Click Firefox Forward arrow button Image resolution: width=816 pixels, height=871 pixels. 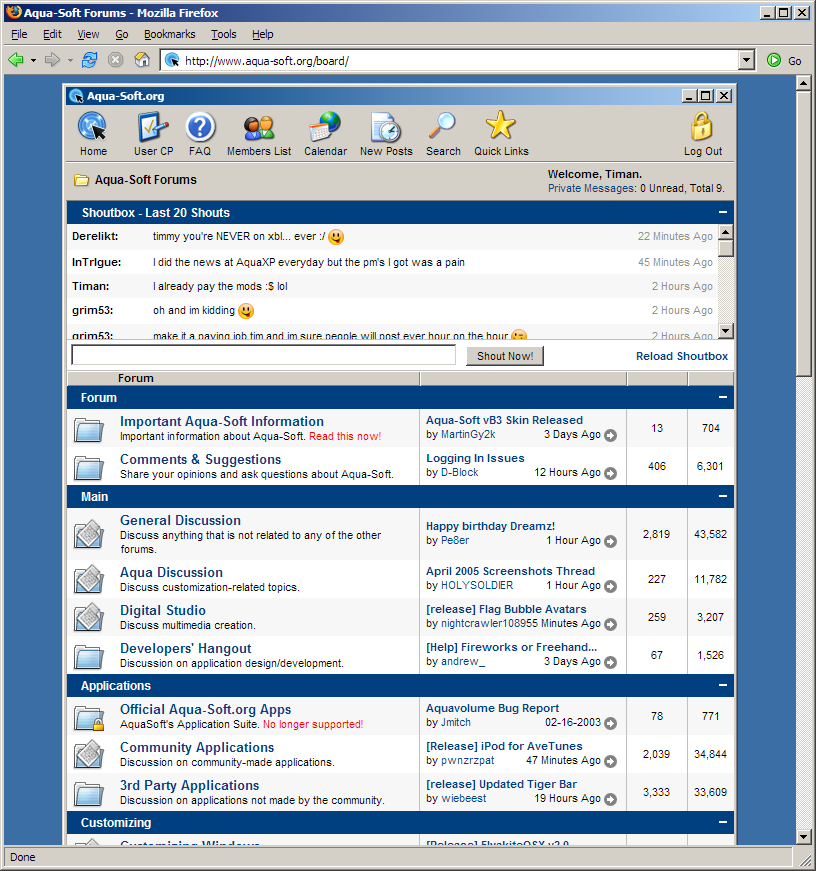pyautogui.click(x=52, y=59)
